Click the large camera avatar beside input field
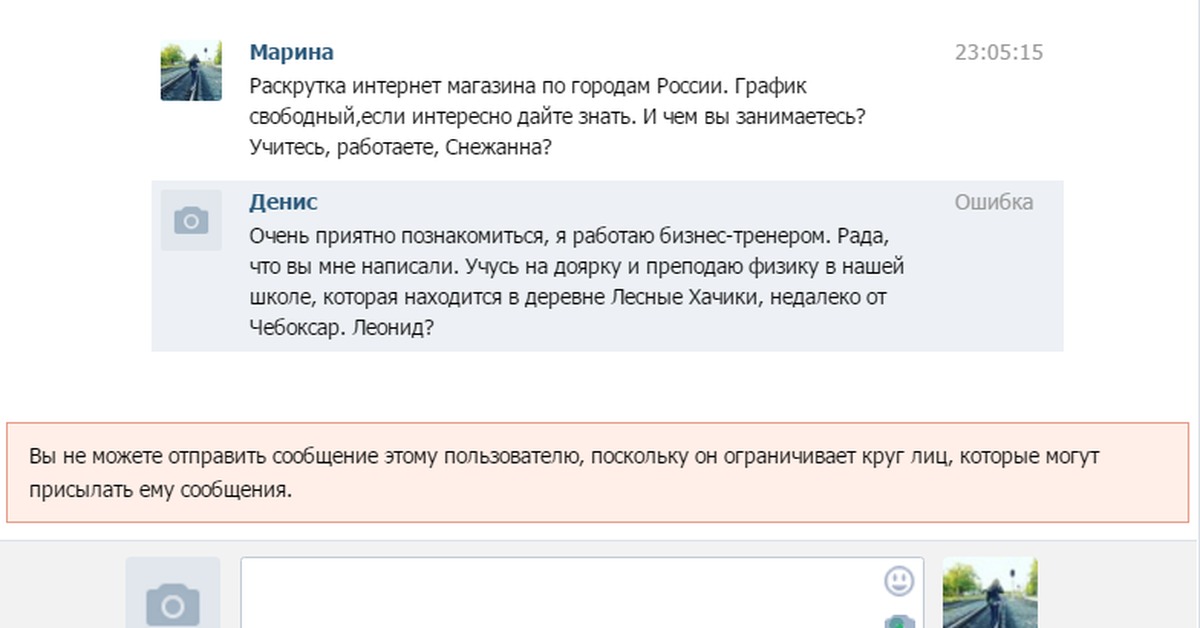The height and width of the screenshot is (628, 1200). click(x=172, y=598)
